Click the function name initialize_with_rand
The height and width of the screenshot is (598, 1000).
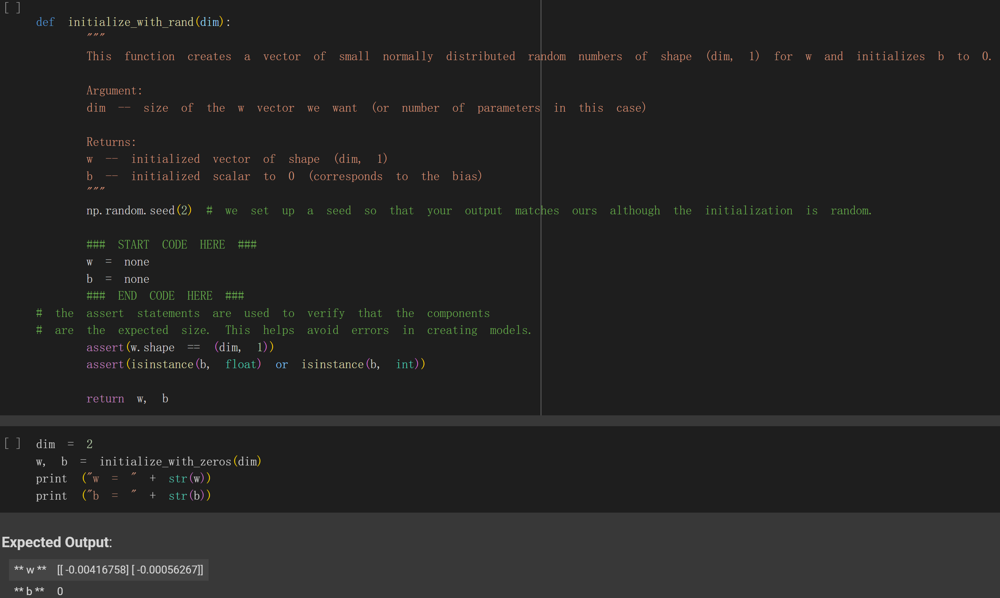click(x=131, y=22)
